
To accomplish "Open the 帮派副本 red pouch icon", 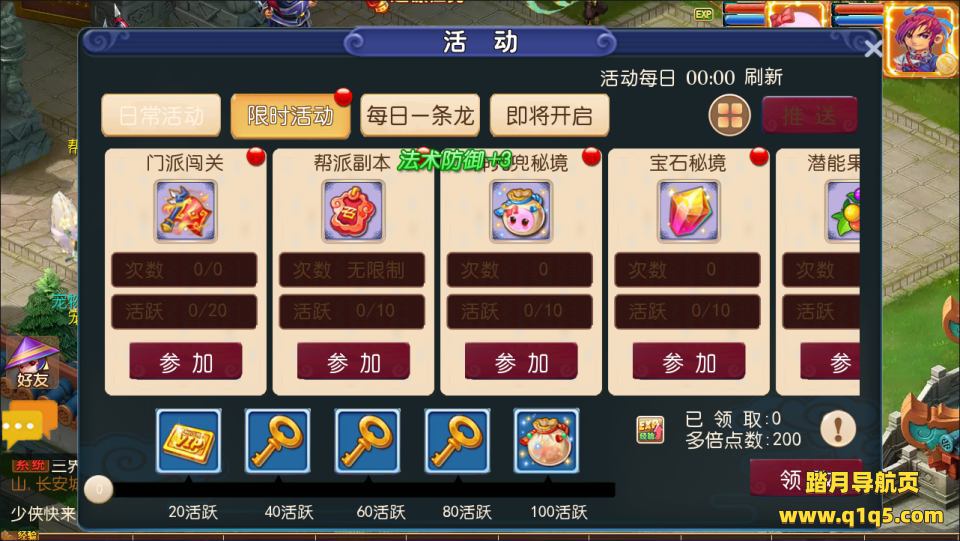I will pos(353,211).
